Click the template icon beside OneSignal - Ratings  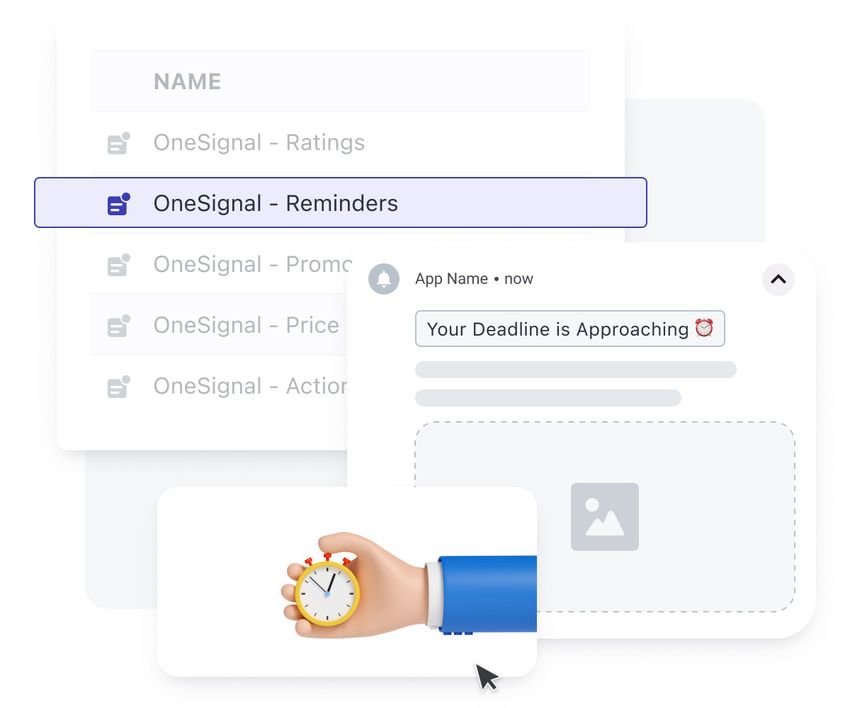[119, 143]
